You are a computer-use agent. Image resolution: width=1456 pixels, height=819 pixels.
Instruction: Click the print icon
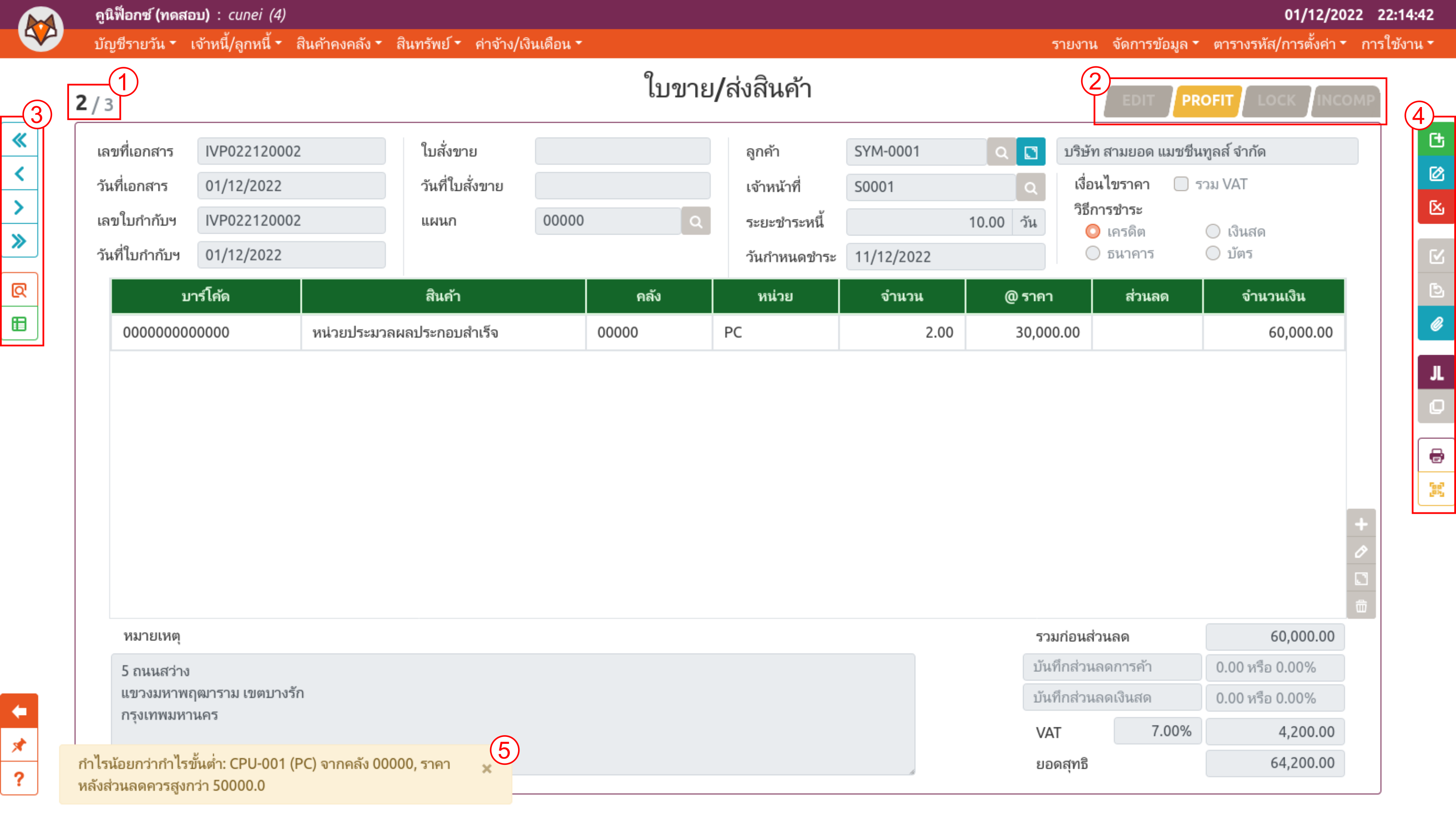(1436, 456)
